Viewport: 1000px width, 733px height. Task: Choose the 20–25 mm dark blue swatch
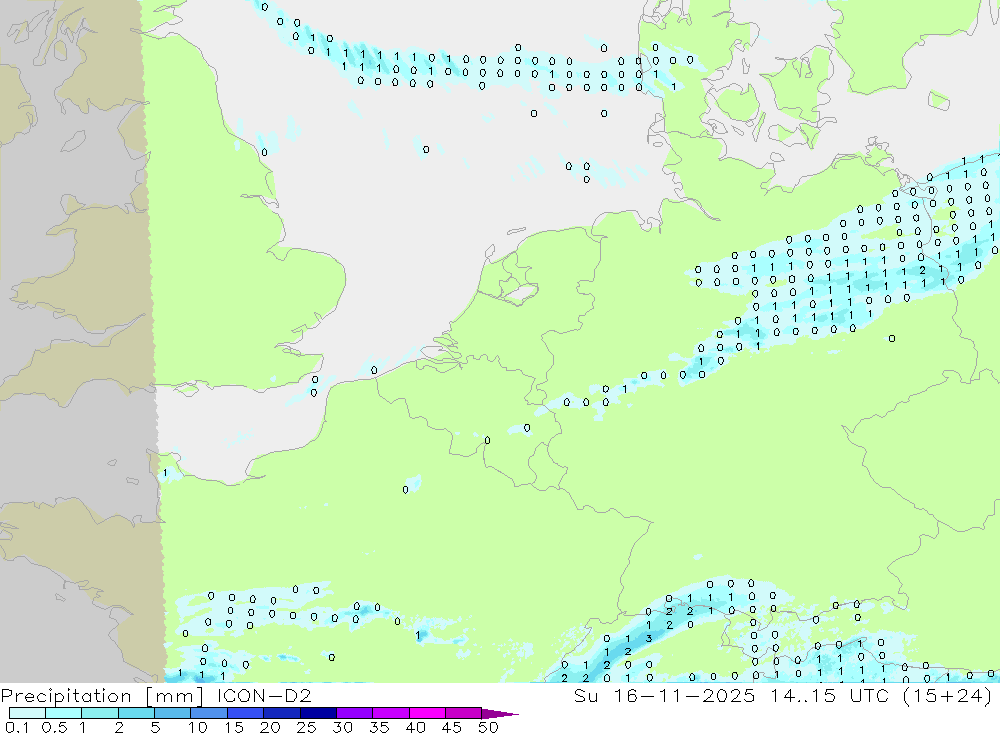[282, 713]
